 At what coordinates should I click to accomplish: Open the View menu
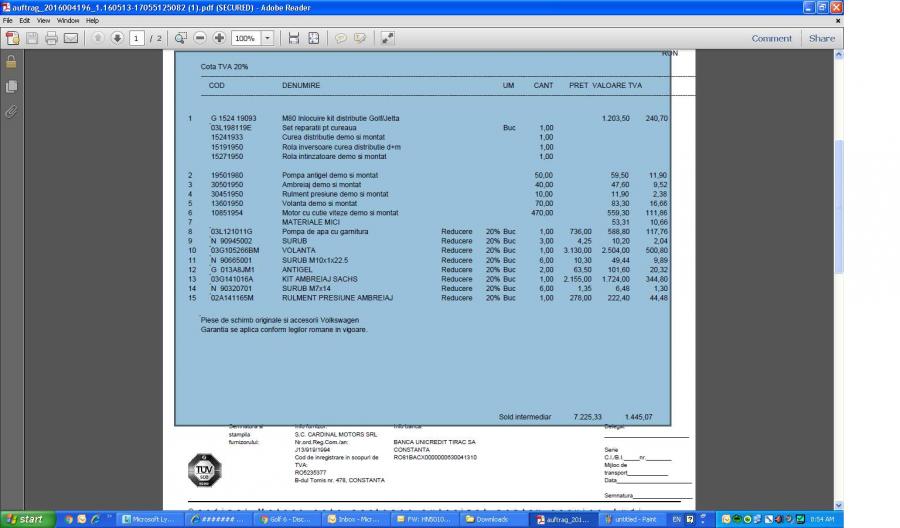pos(43,20)
